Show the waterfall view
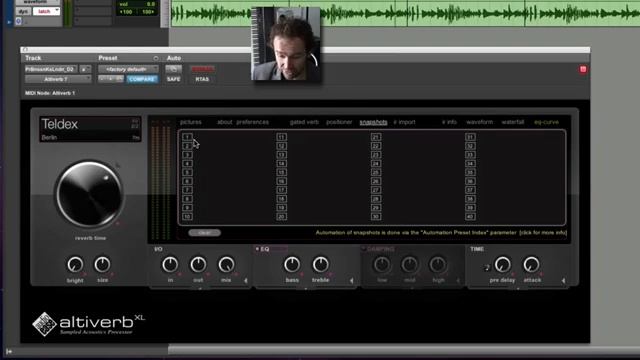This screenshot has height=360, width=640. pos(513,122)
